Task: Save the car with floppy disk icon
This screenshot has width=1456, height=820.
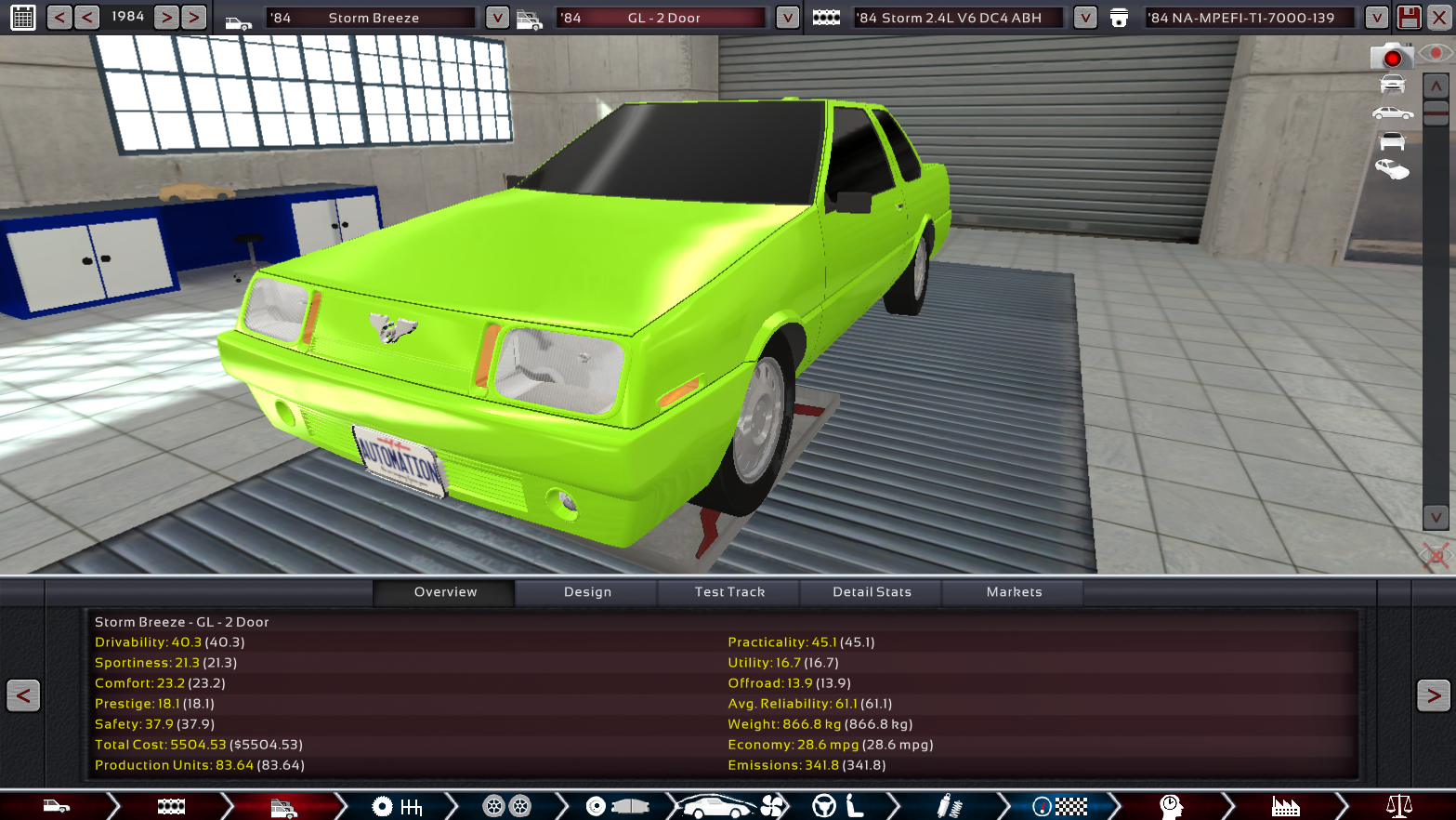Action: (x=1409, y=17)
